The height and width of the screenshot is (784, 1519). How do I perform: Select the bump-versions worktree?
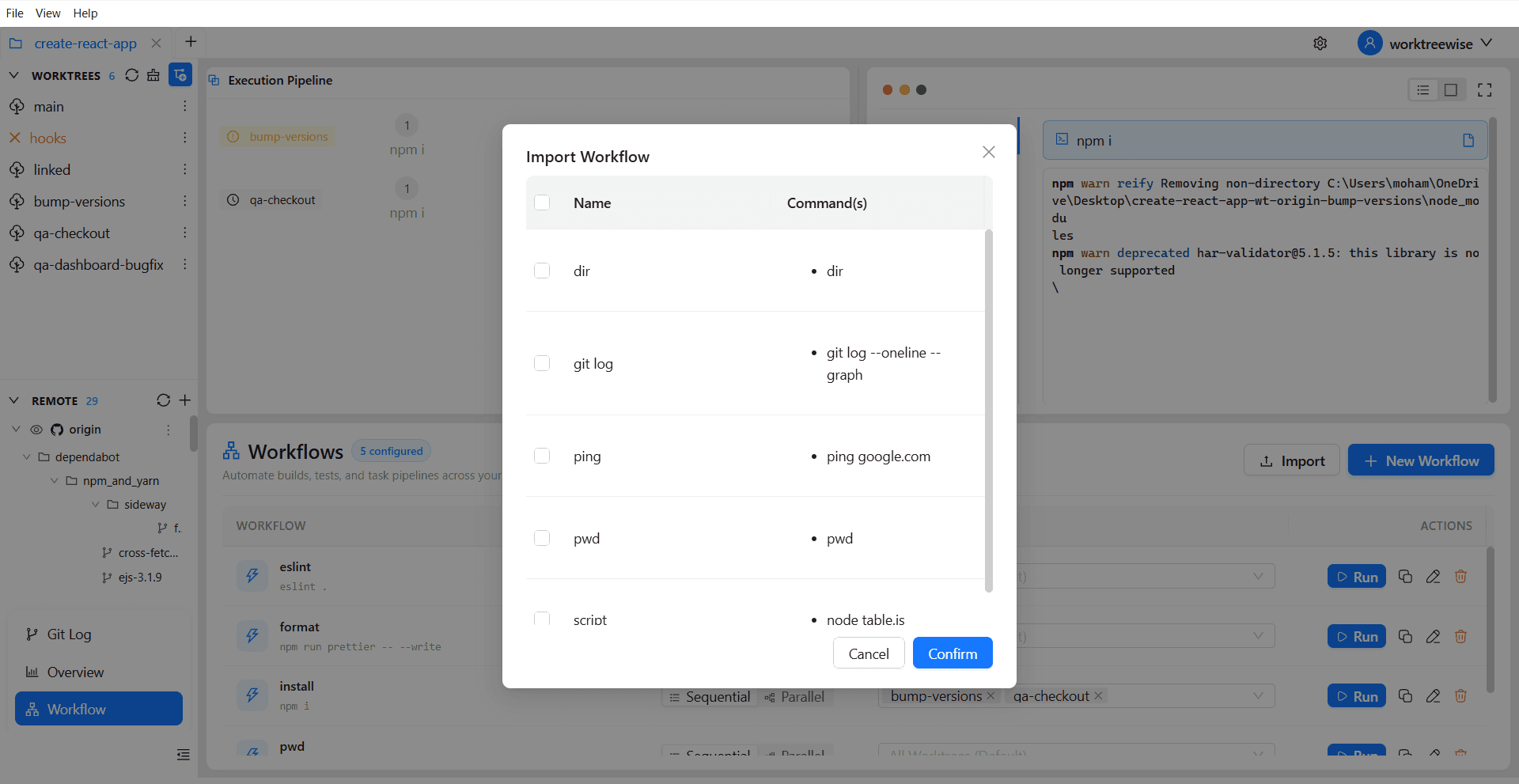79,202
